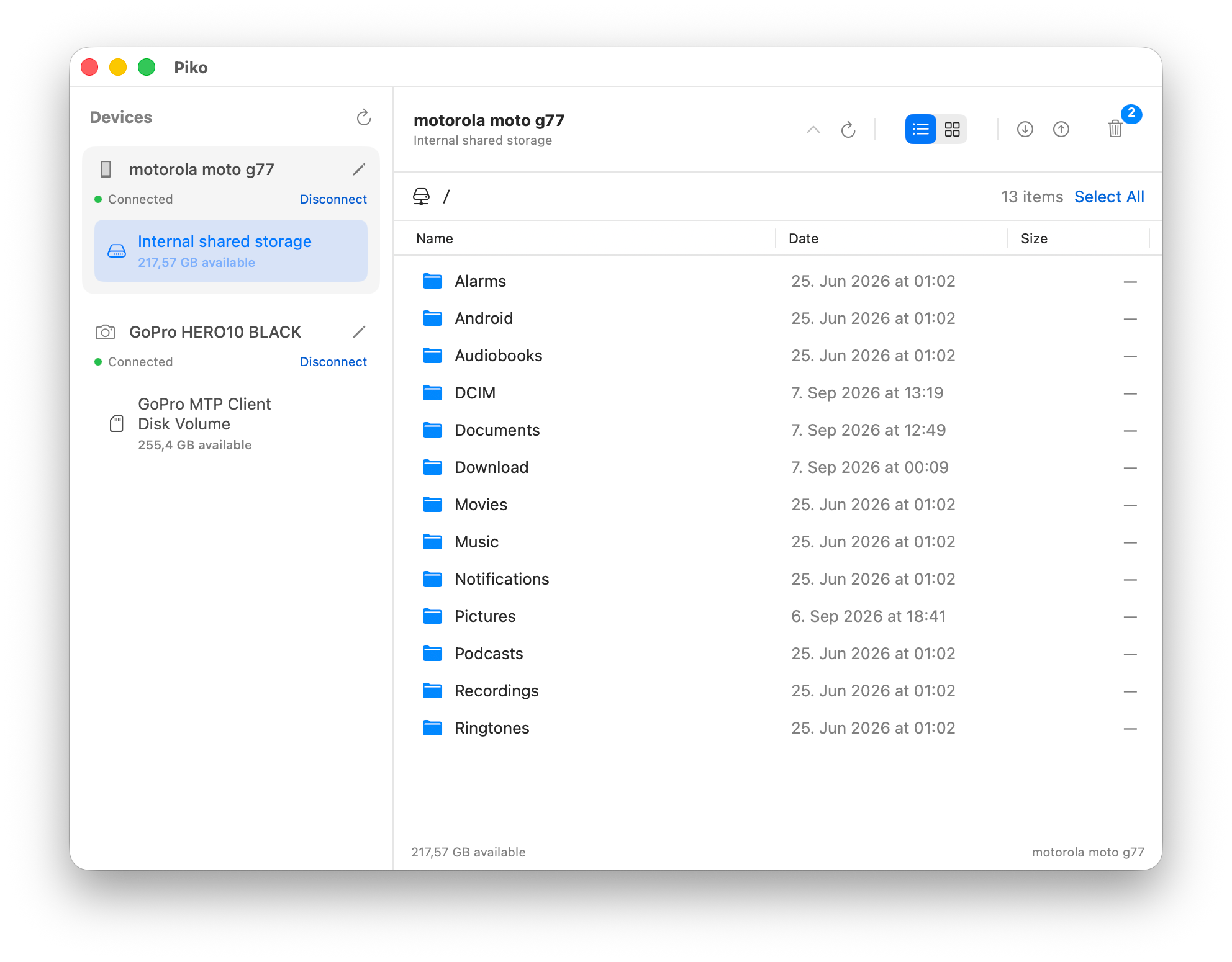
Task: Click the Ringtones folder name
Action: (x=492, y=728)
